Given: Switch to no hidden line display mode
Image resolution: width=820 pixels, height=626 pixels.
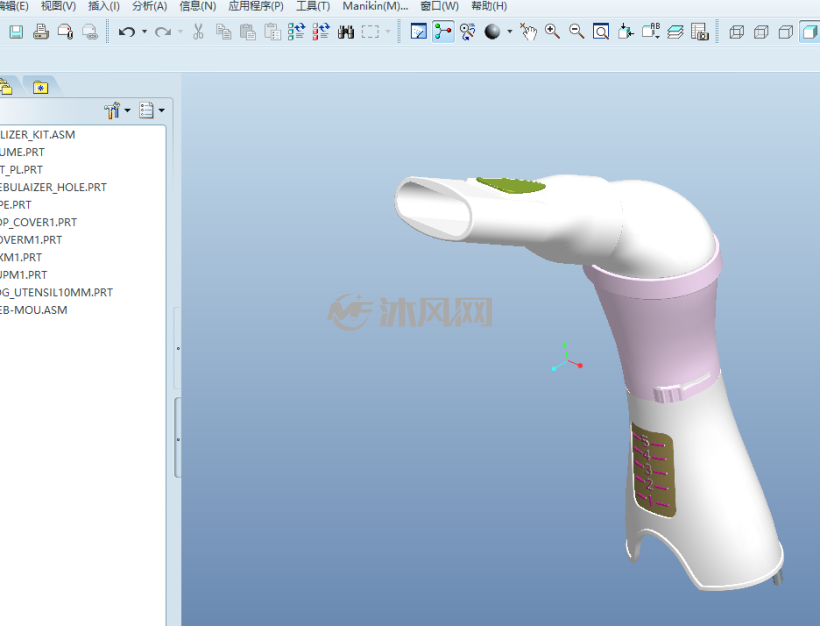Looking at the screenshot, I should [785, 32].
